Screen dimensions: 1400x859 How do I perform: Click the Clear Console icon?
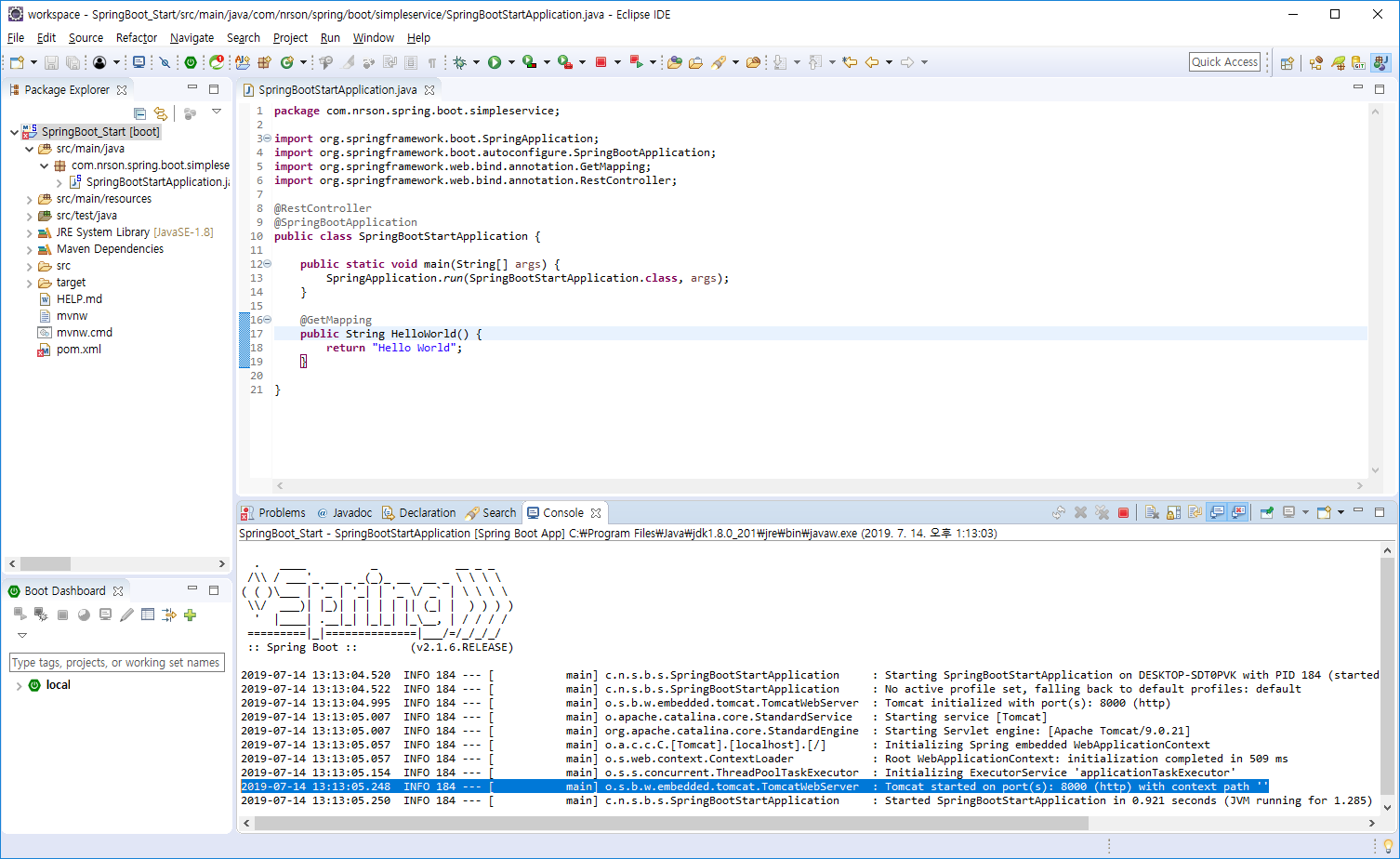click(1152, 512)
